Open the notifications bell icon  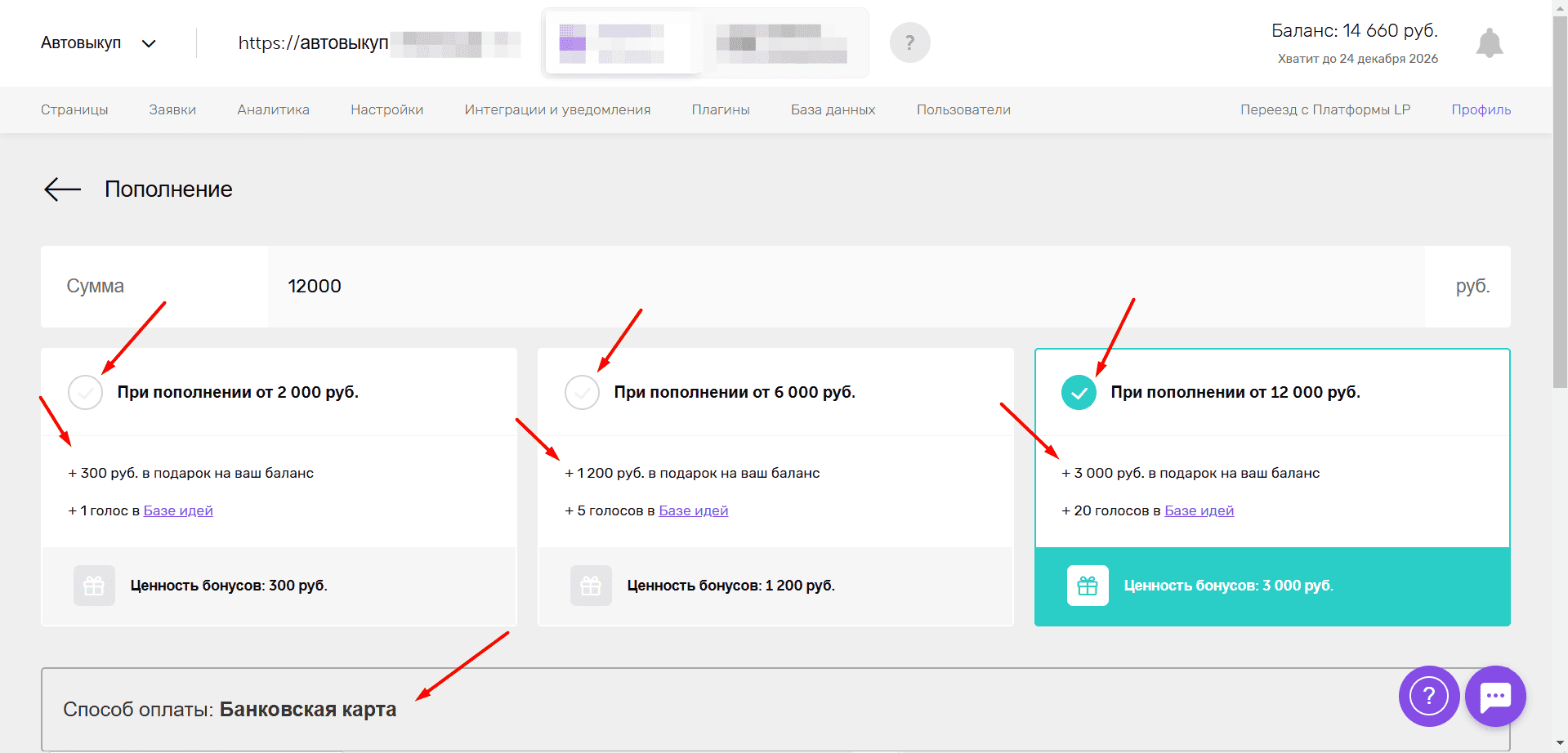1490,42
